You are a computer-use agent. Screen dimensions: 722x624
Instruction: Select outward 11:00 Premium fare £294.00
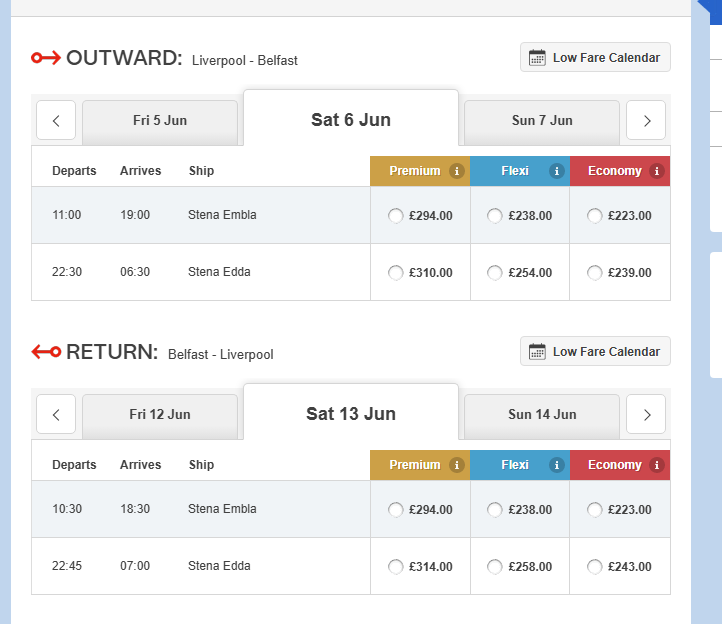coord(395,216)
